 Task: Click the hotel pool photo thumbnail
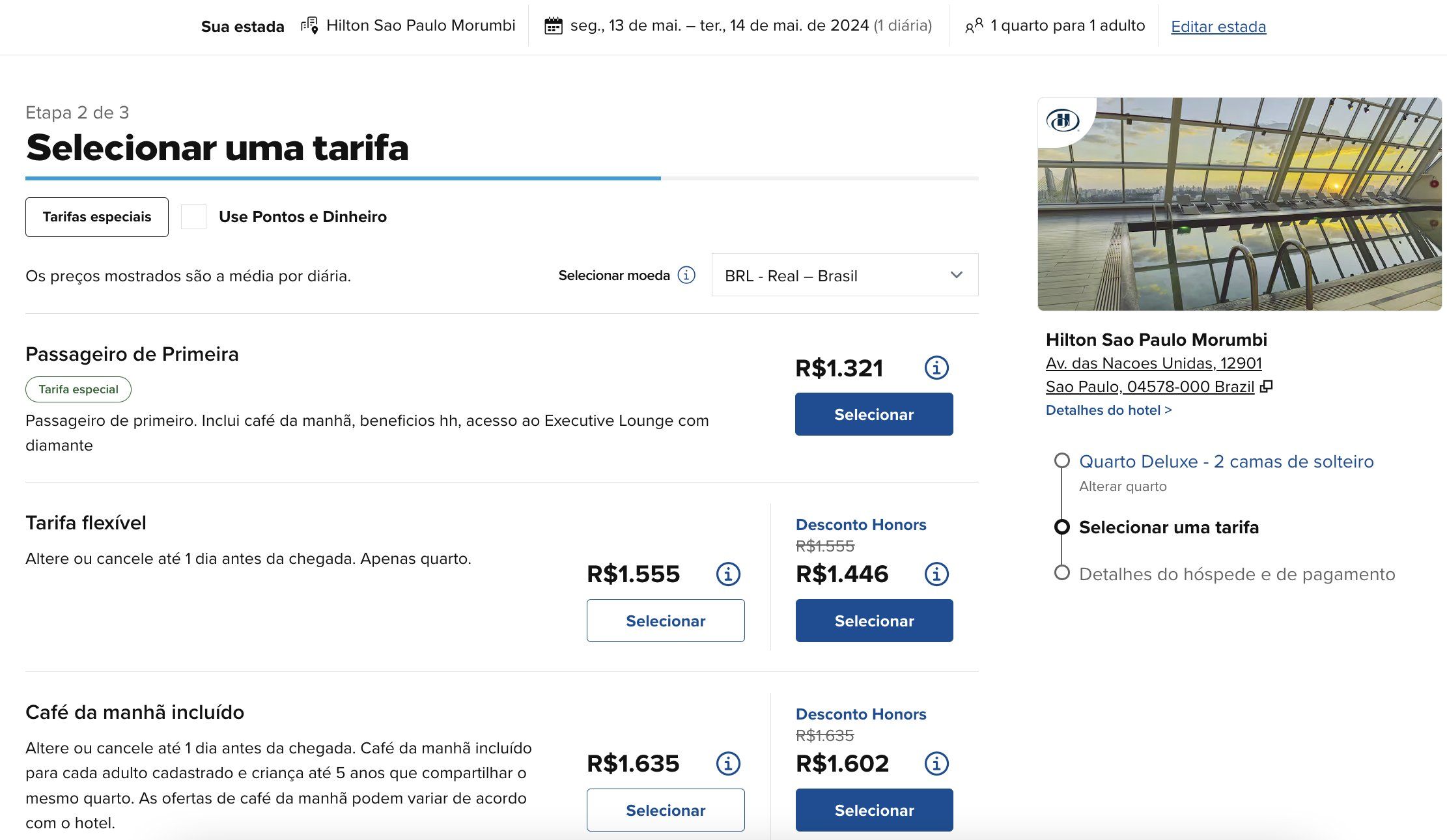coord(1239,204)
